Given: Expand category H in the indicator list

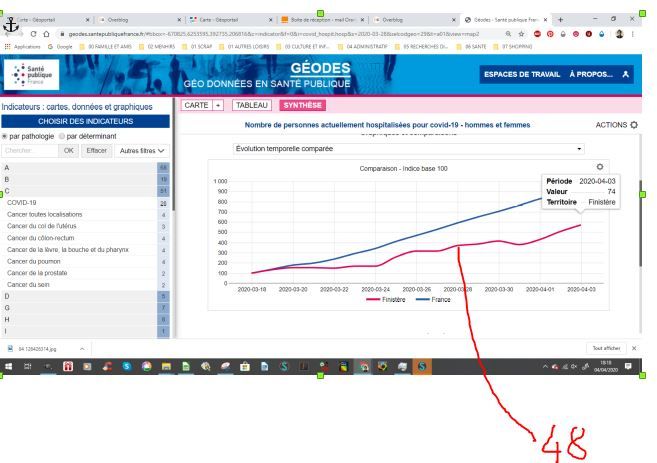Looking at the screenshot, I should [x=85, y=320].
